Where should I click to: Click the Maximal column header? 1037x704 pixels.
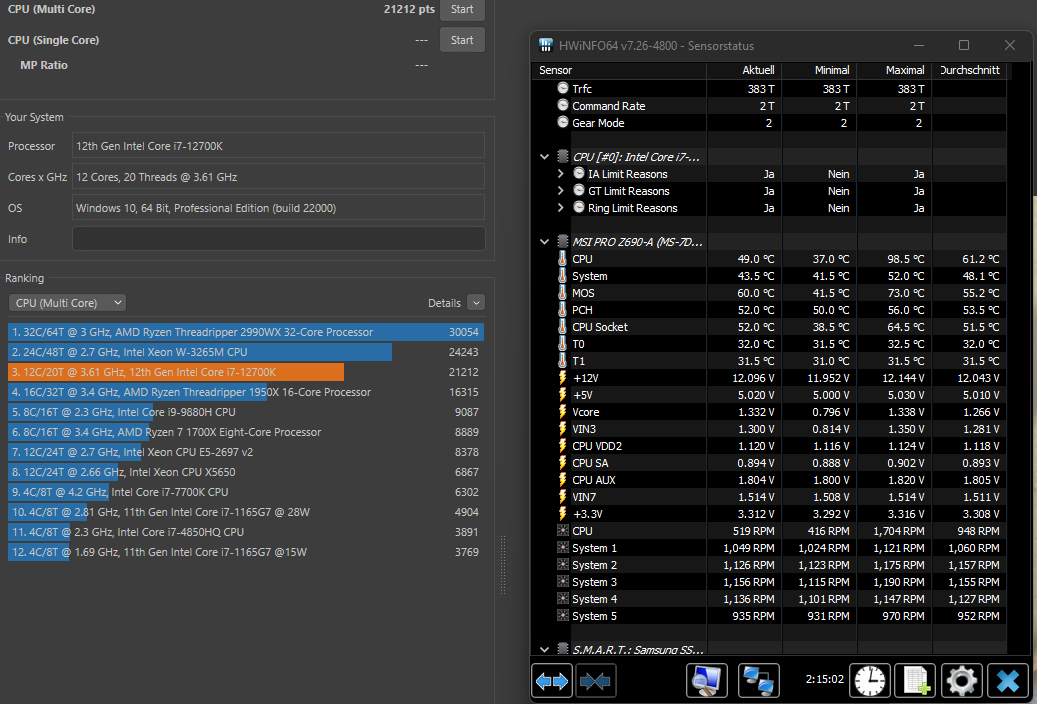point(895,70)
